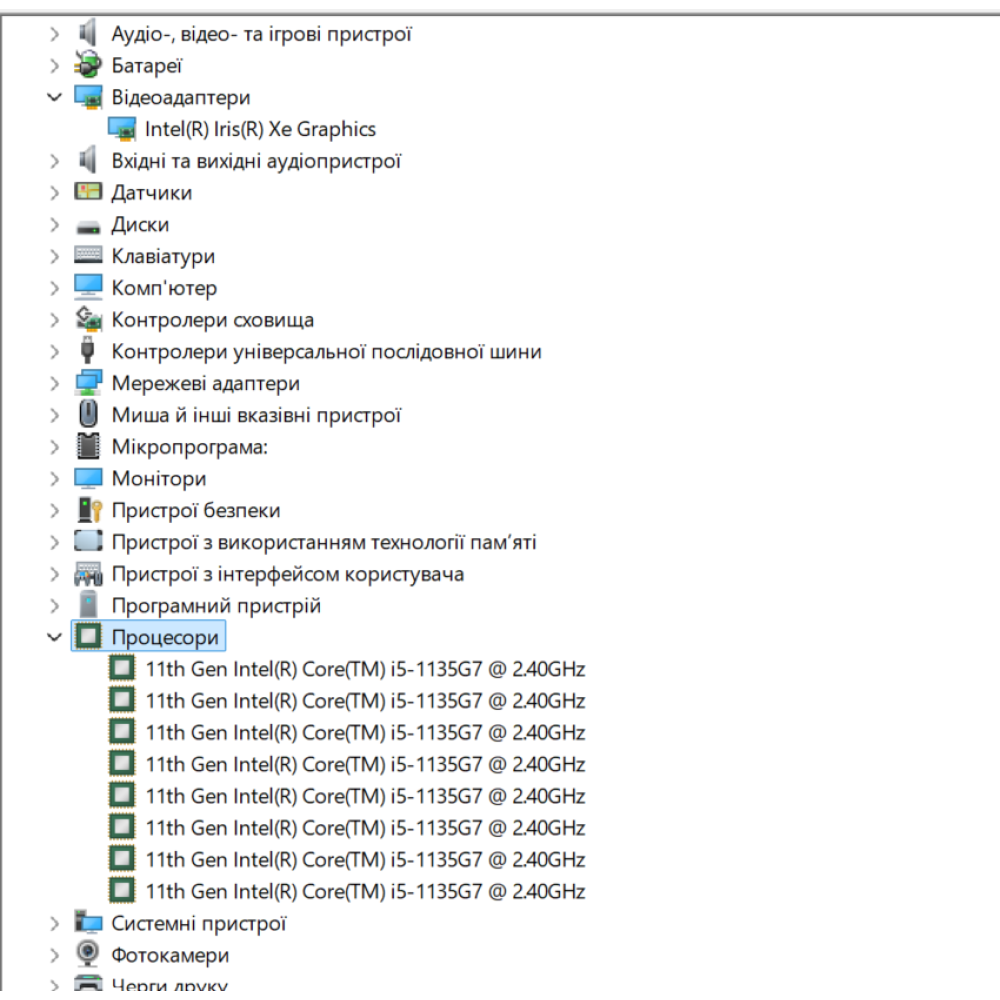Collapse the Відеоадаптери category
The image size is (1000, 1000).
(x=54, y=98)
